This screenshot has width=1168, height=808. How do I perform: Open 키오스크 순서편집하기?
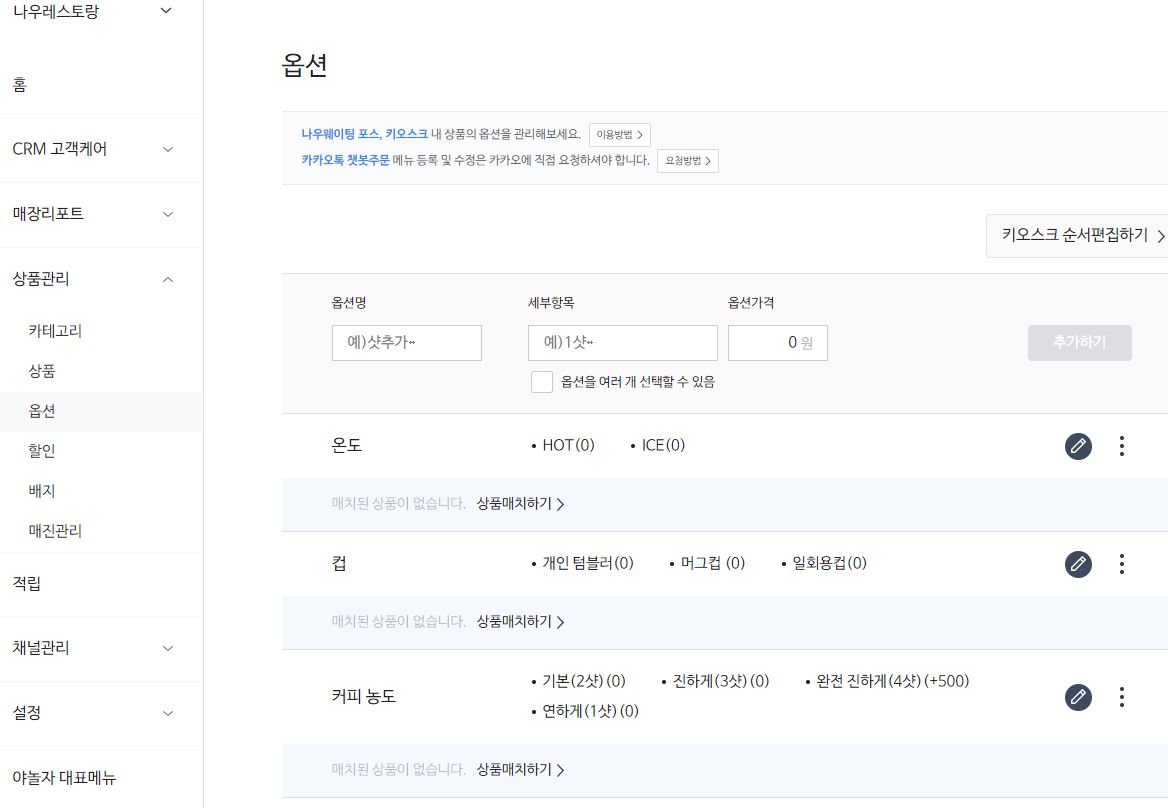click(1077, 235)
